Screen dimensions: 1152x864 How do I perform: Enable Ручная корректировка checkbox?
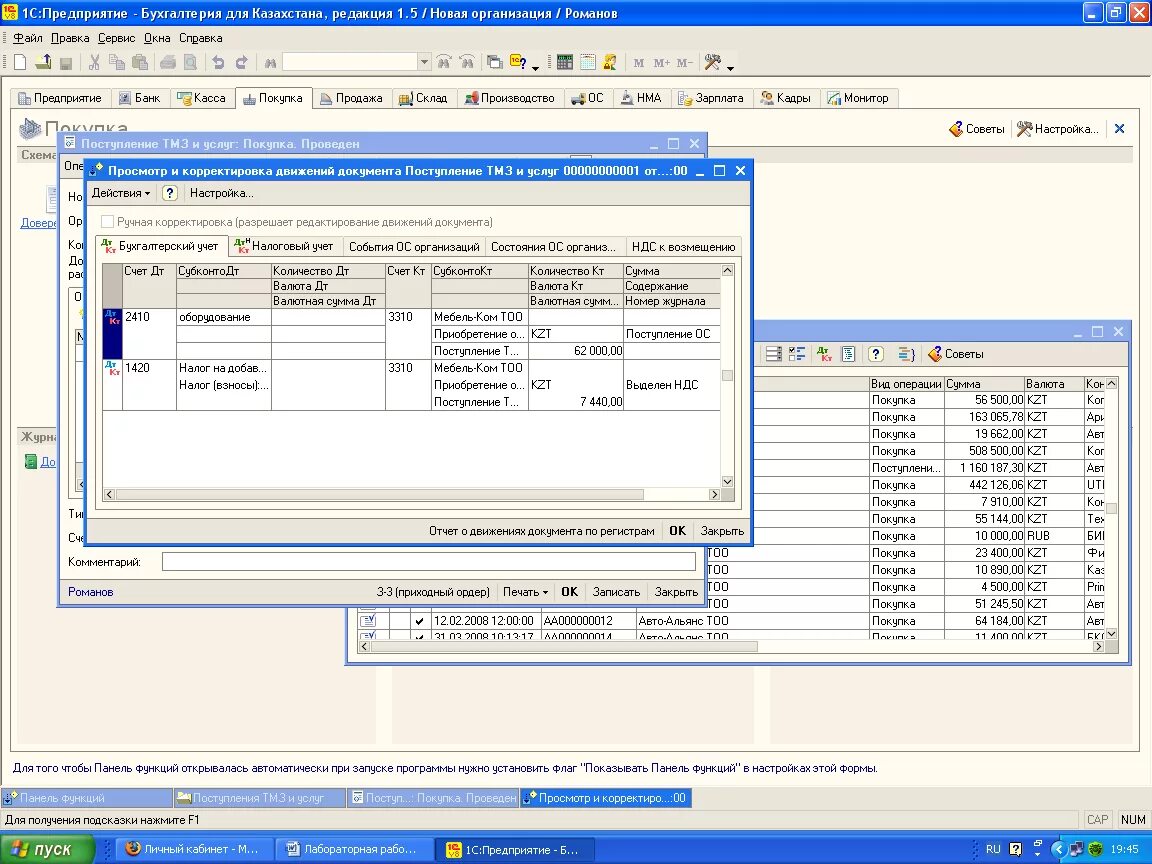pyautogui.click(x=107, y=222)
